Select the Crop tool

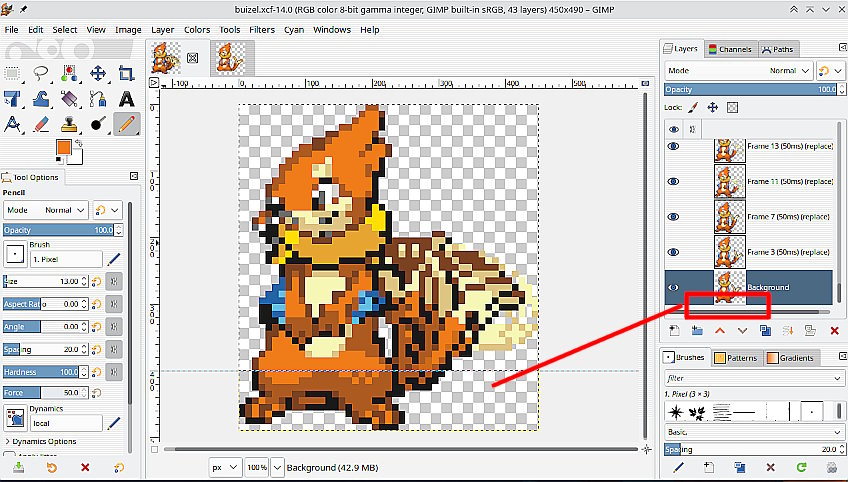pos(127,74)
